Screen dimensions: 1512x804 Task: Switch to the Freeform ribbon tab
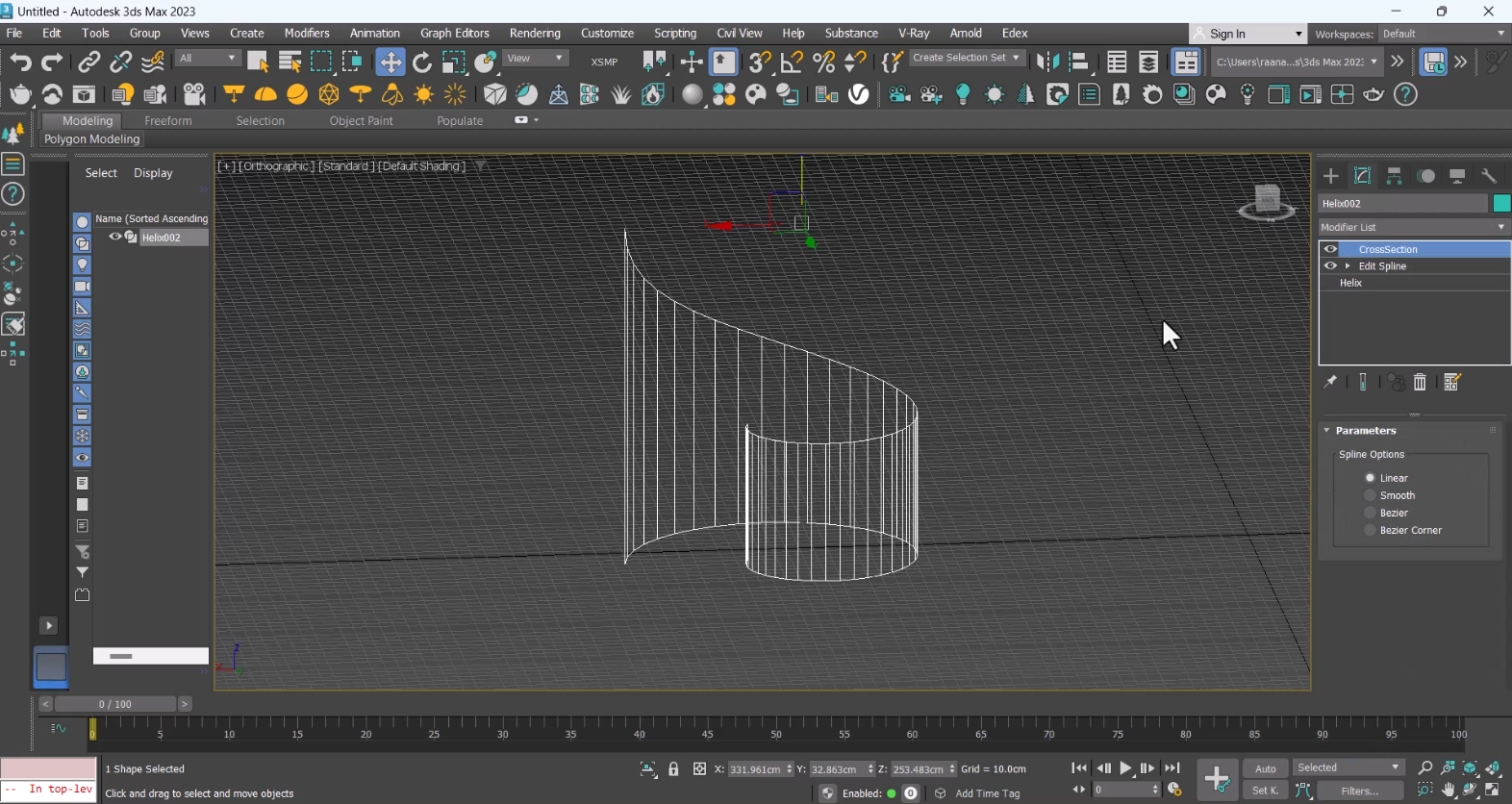(168, 121)
